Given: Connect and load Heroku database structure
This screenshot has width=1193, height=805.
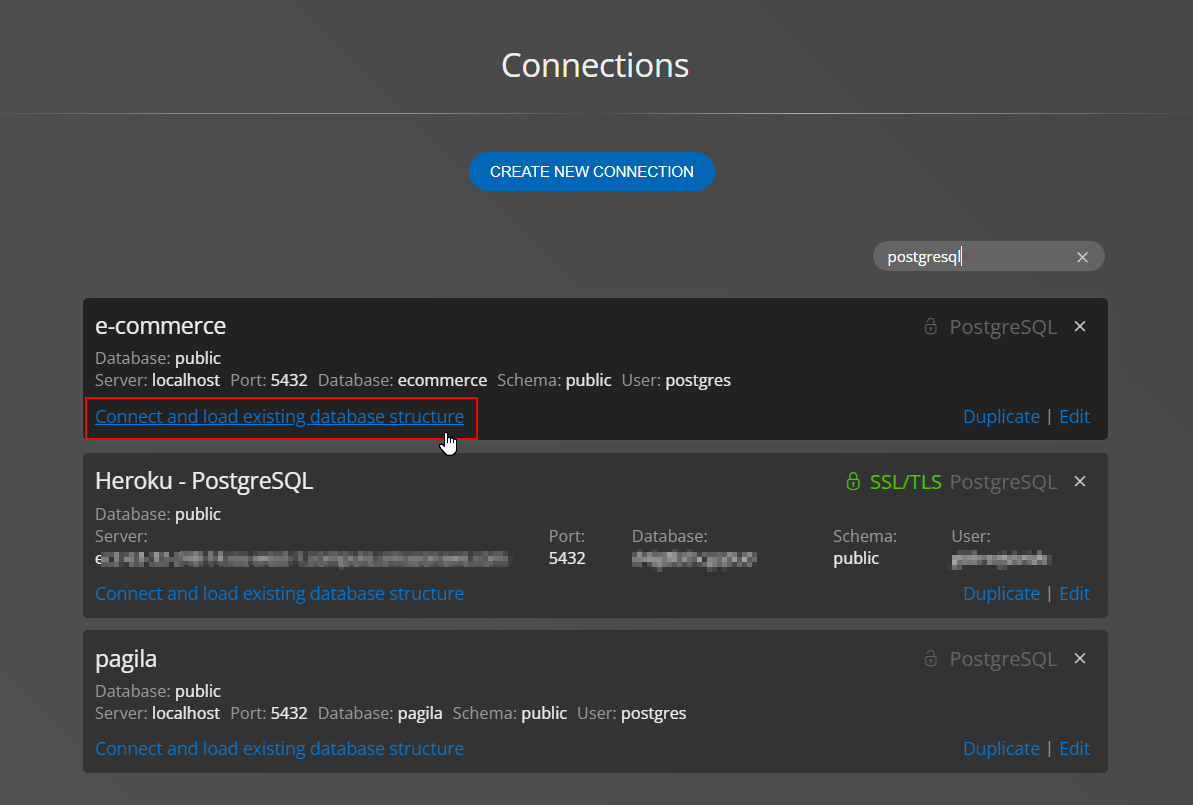Looking at the screenshot, I should tap(279, 594).
